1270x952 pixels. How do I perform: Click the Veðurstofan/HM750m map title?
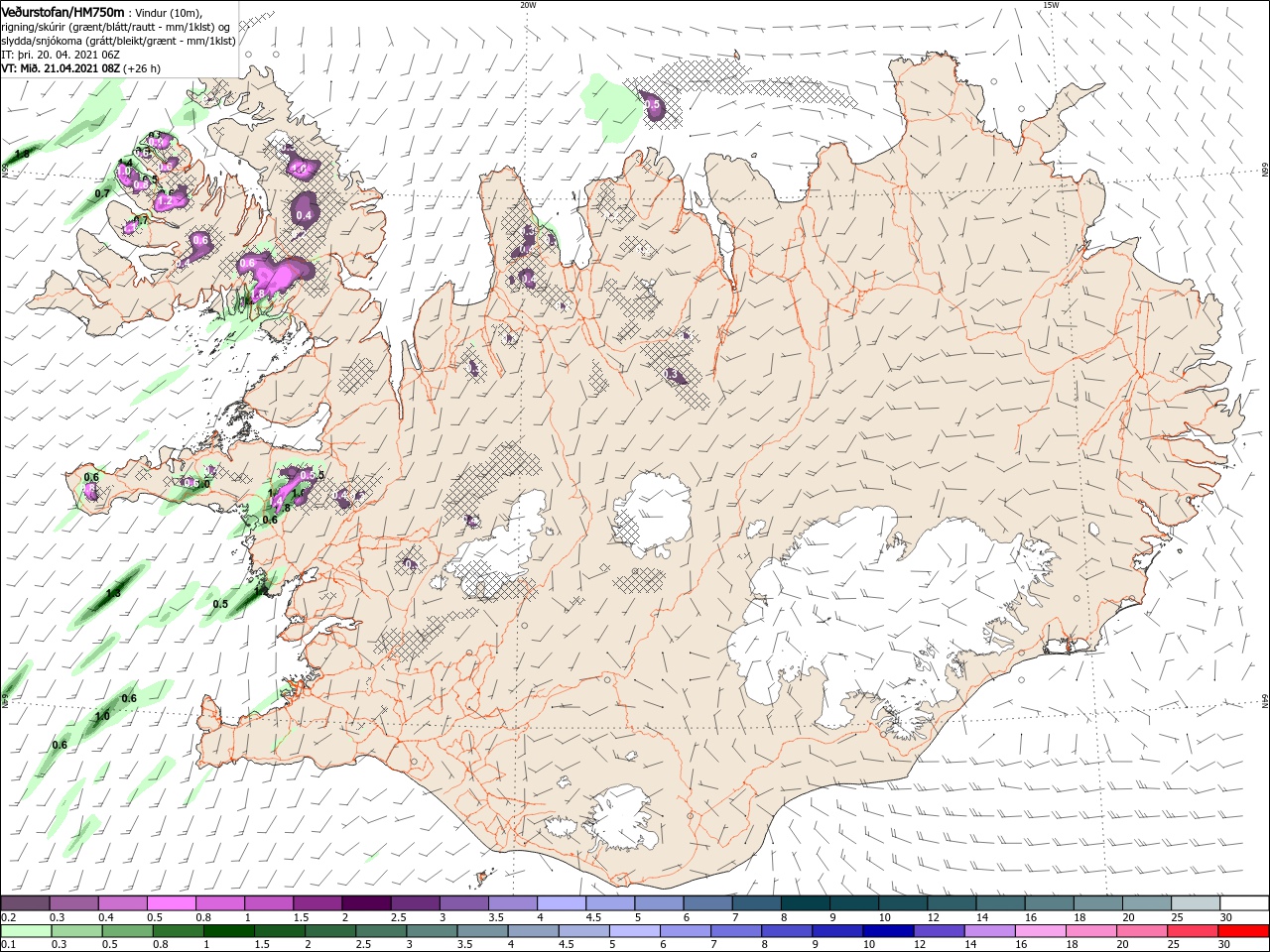coord(63,12)
